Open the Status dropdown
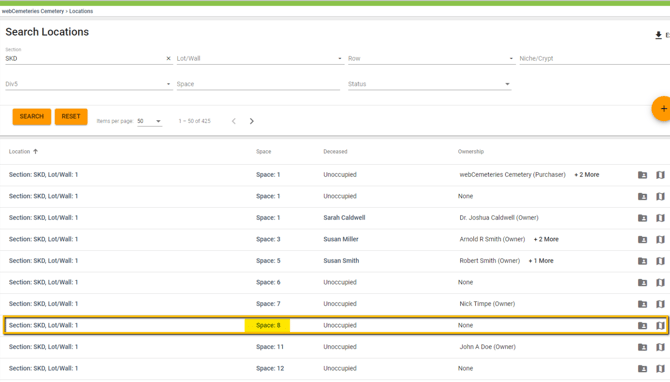 (x=429, y=84)
